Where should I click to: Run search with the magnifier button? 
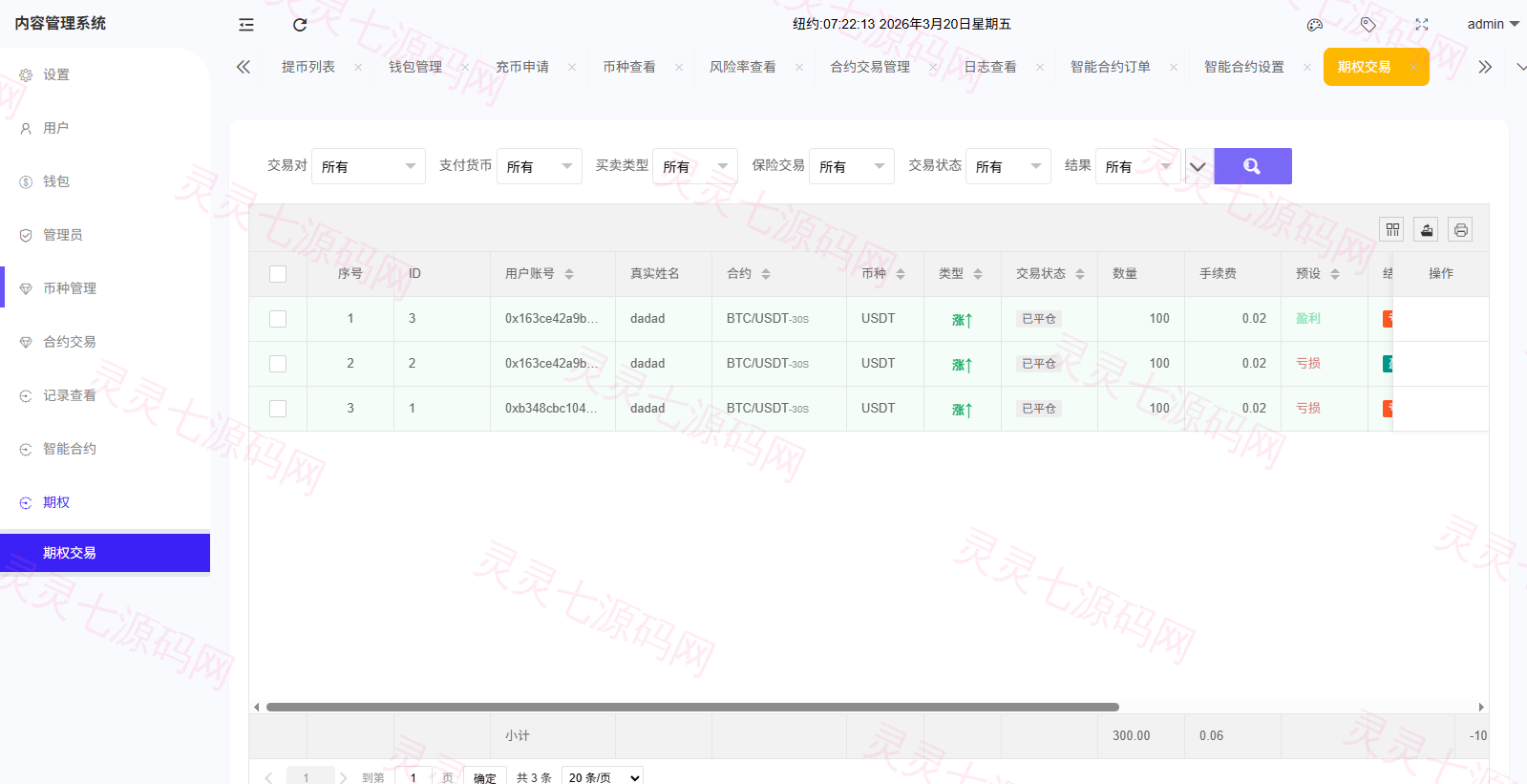(1253, 166)
